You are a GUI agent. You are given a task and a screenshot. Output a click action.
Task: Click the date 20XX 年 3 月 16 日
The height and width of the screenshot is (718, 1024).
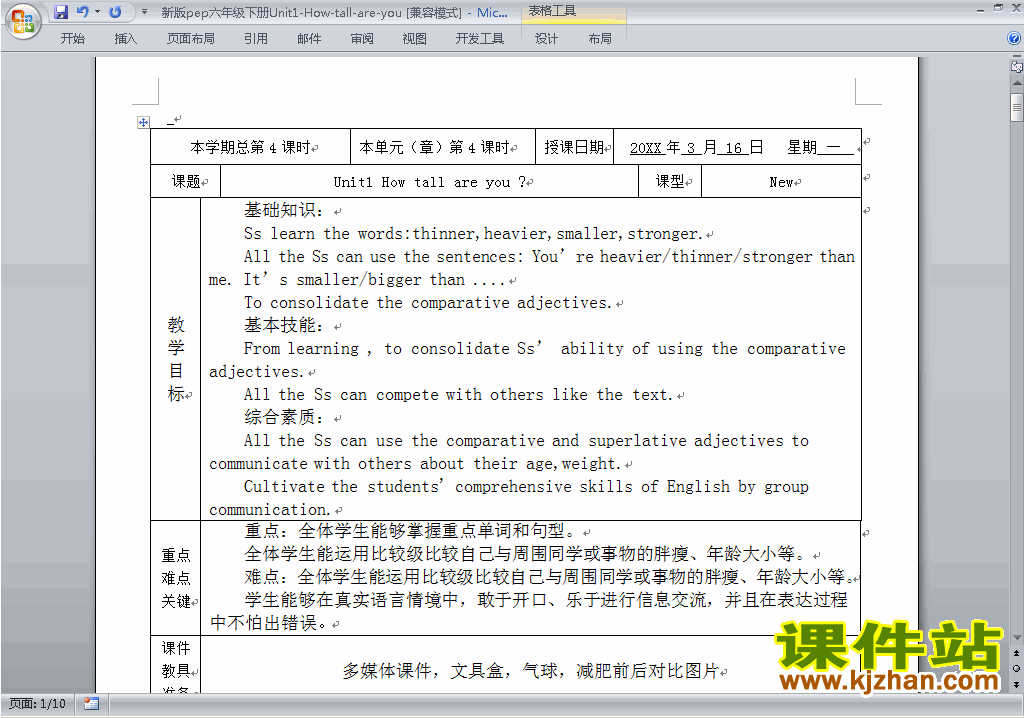pos(696,148)
